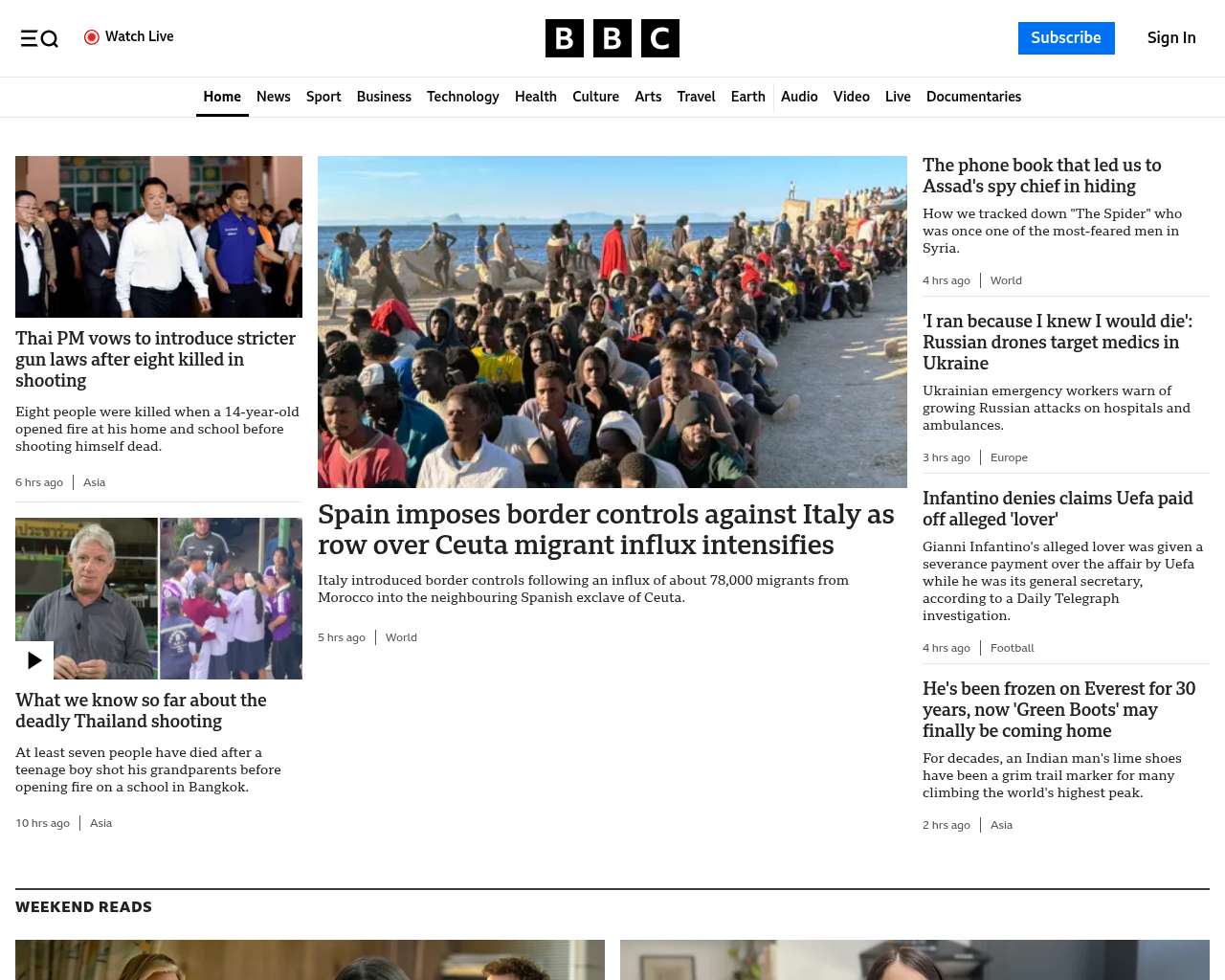1225x980 pixels.
Task: Click the 'Italy introduced border controls' summary
Action: [x=583, y=589]
